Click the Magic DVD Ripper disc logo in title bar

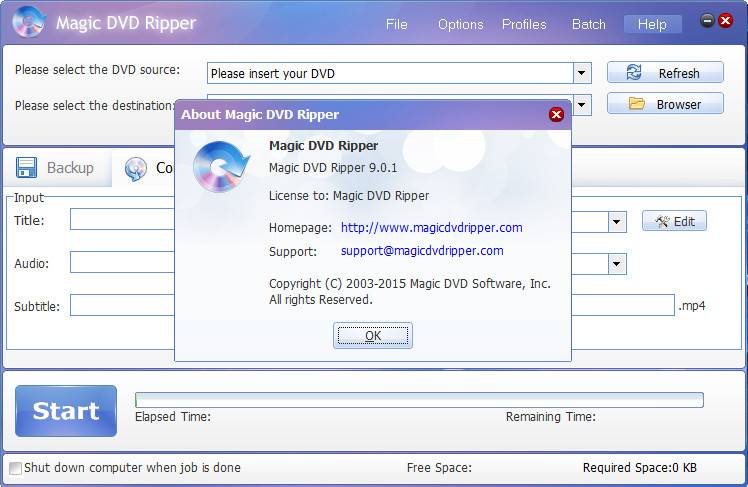coord(29,21)
